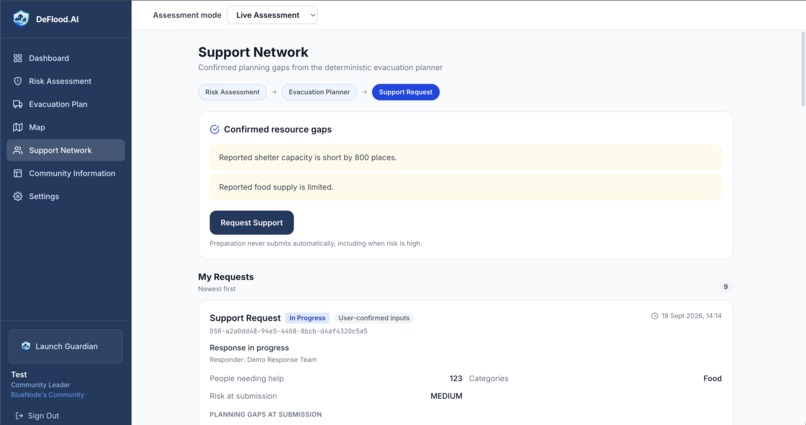Image resolution: width=806 pixels, height=425 pixels.
Task: Open Evacuation Plan from sidebar
Action: [x=66, y=104]
